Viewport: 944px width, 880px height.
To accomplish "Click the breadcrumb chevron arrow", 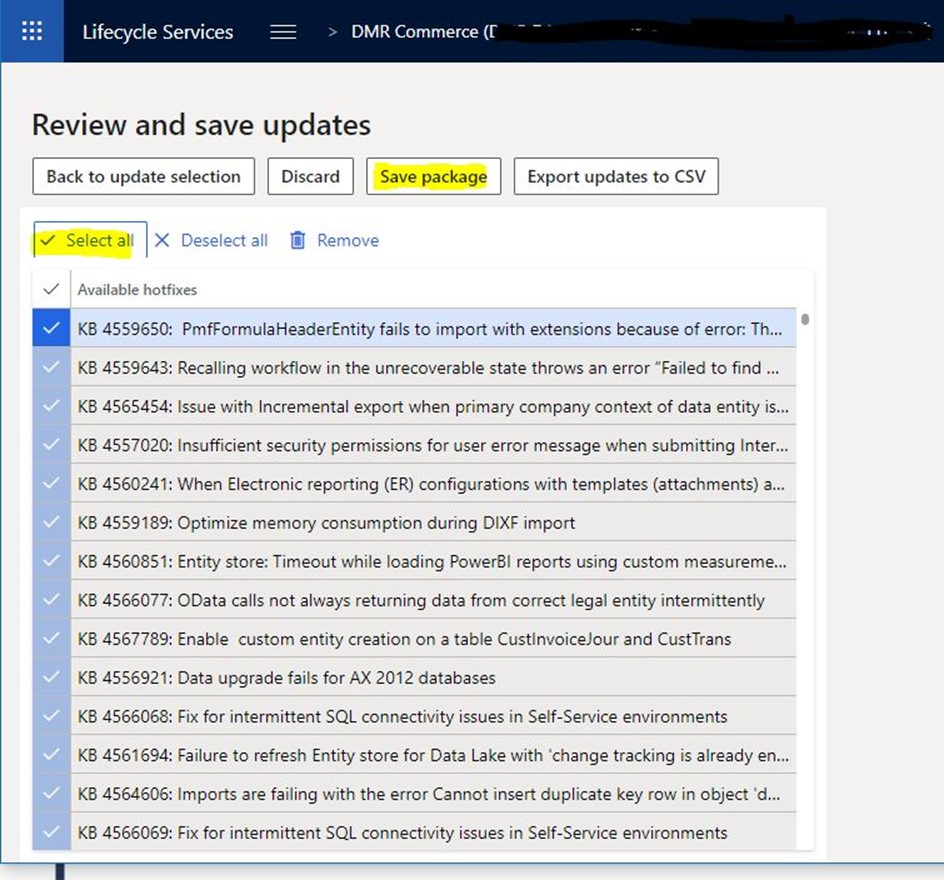I will pyautogui.click(x=332, y=32).
